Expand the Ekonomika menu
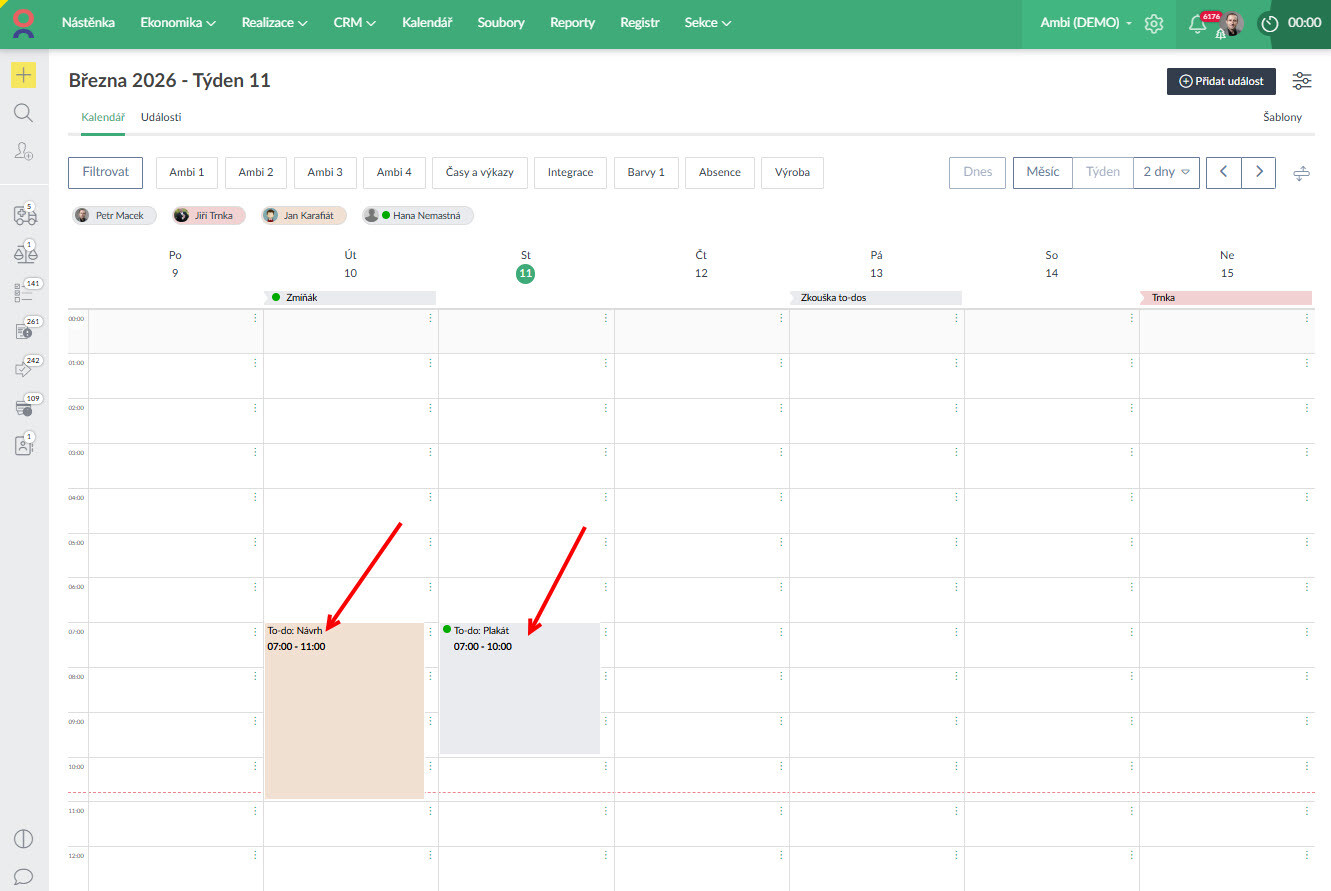1331x891 pixels. [x=178, y=22]
